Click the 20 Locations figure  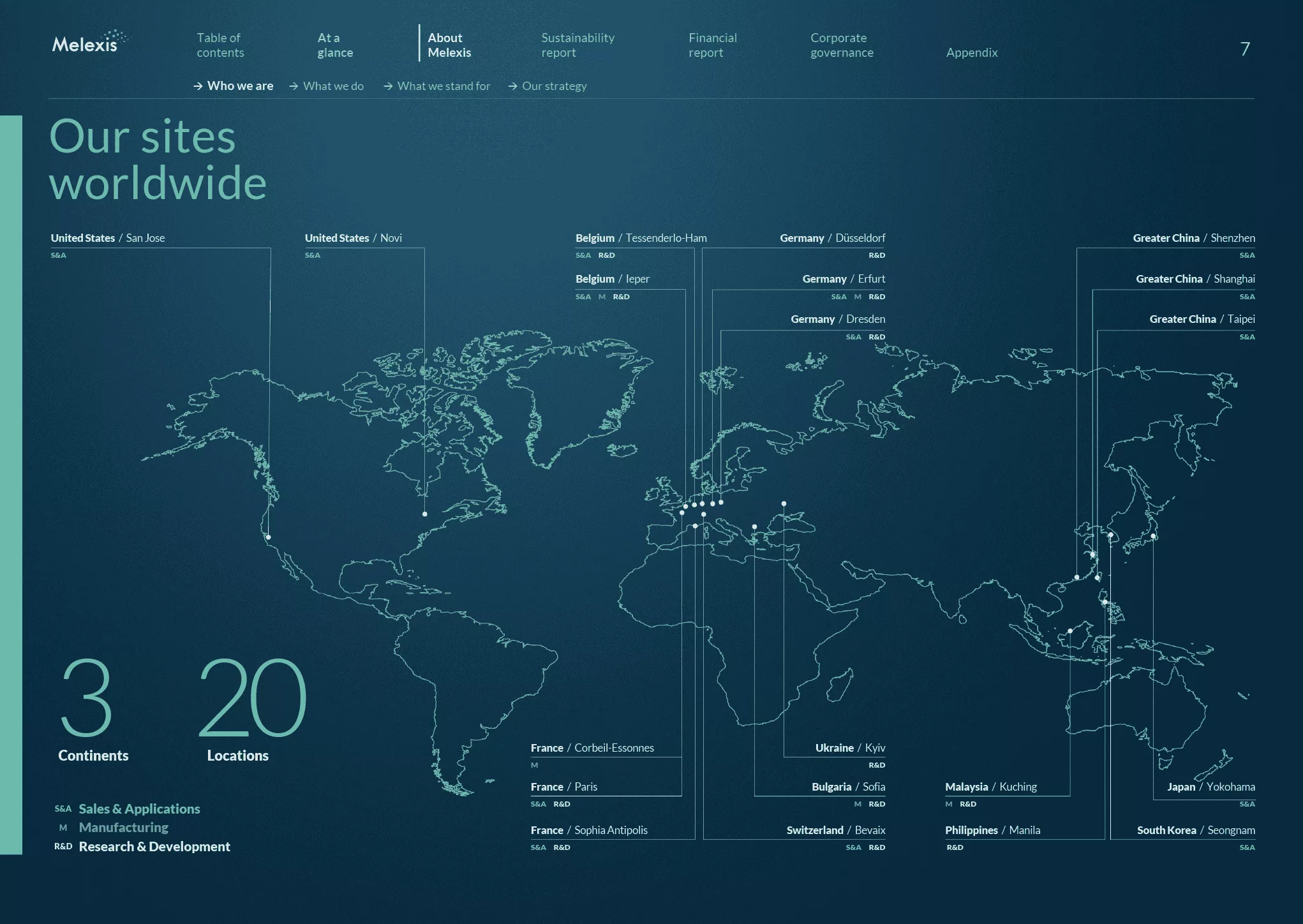(252, 710)
